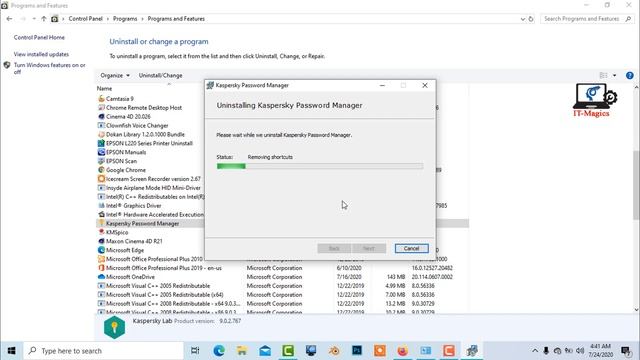
Task: Click the microphone tray icon
Action: [x=546, y=351]
